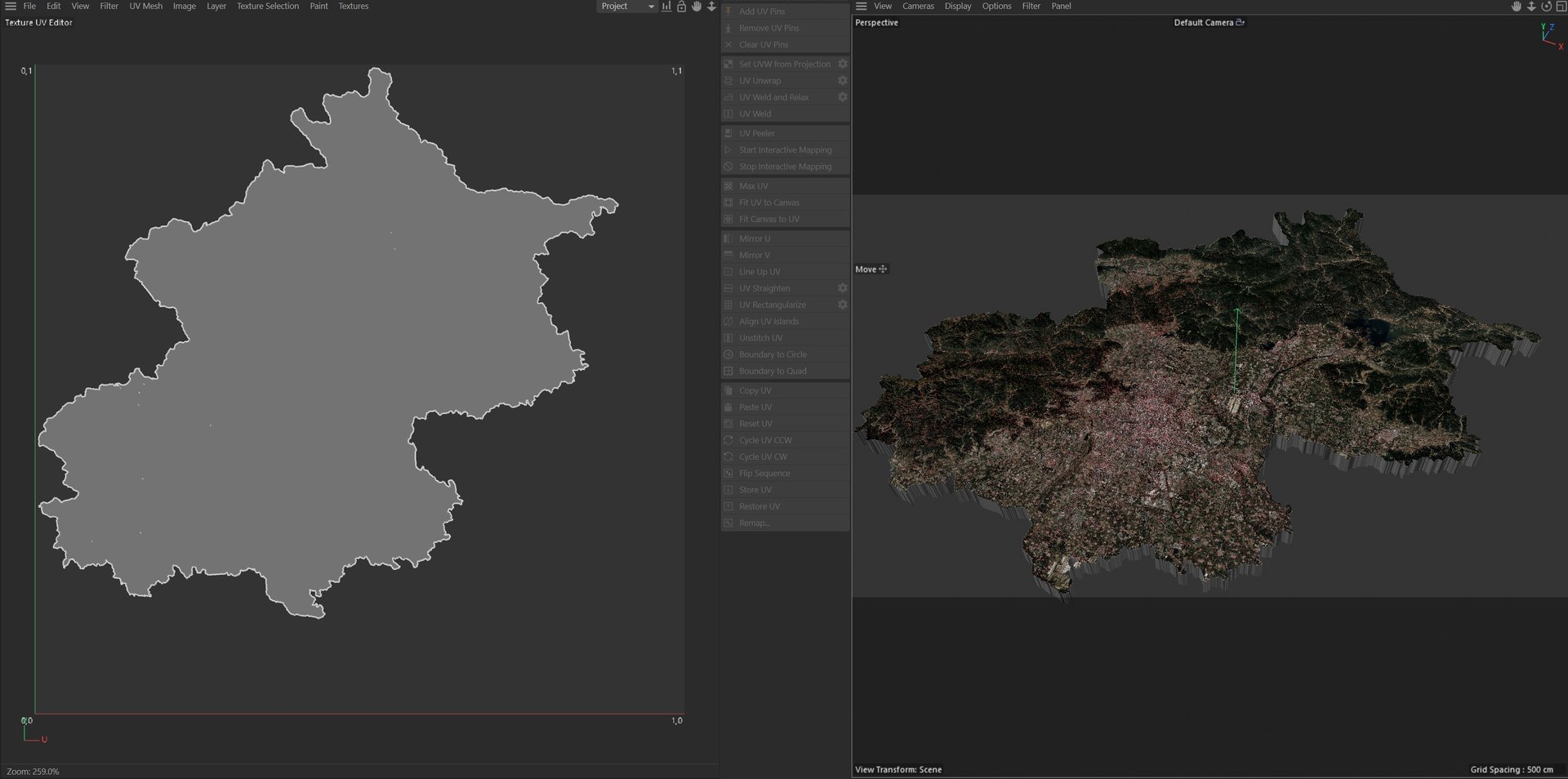Open UV Weld and Relax settings gear
1568x779 pixels.
pos(842,96)
